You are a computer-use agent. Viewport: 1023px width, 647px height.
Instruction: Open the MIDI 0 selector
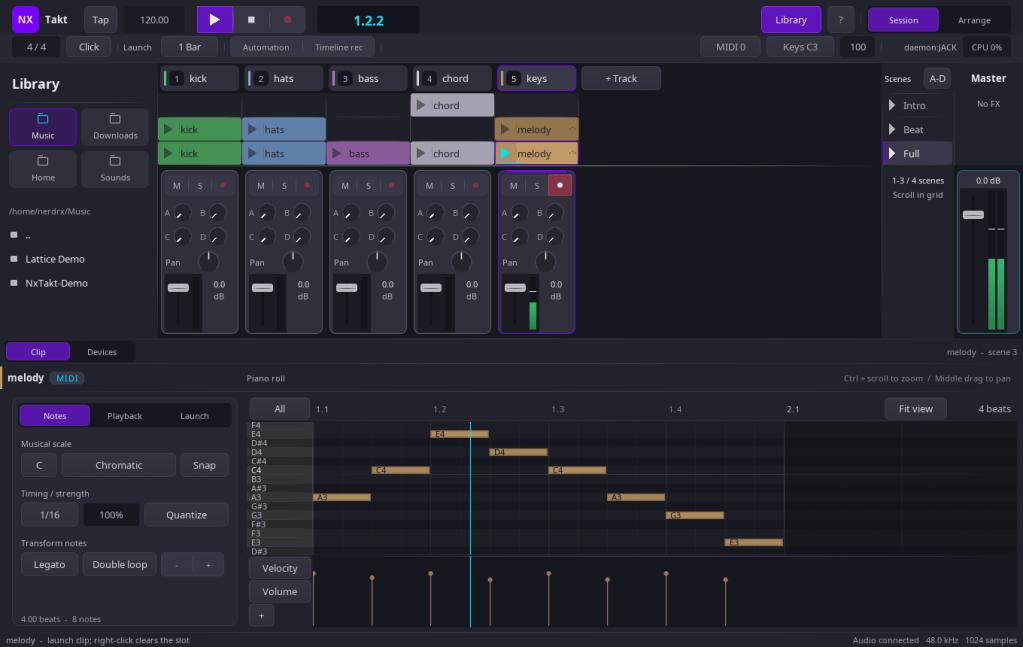point(731,47)
